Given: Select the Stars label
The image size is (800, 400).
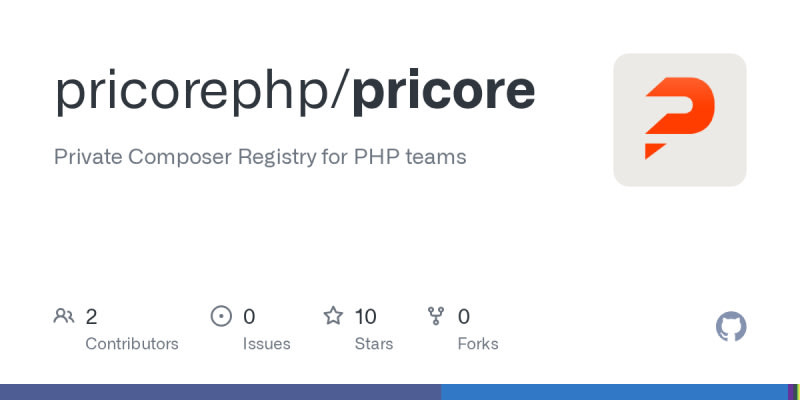Looking at the screenshot, I should coord(374,344).
